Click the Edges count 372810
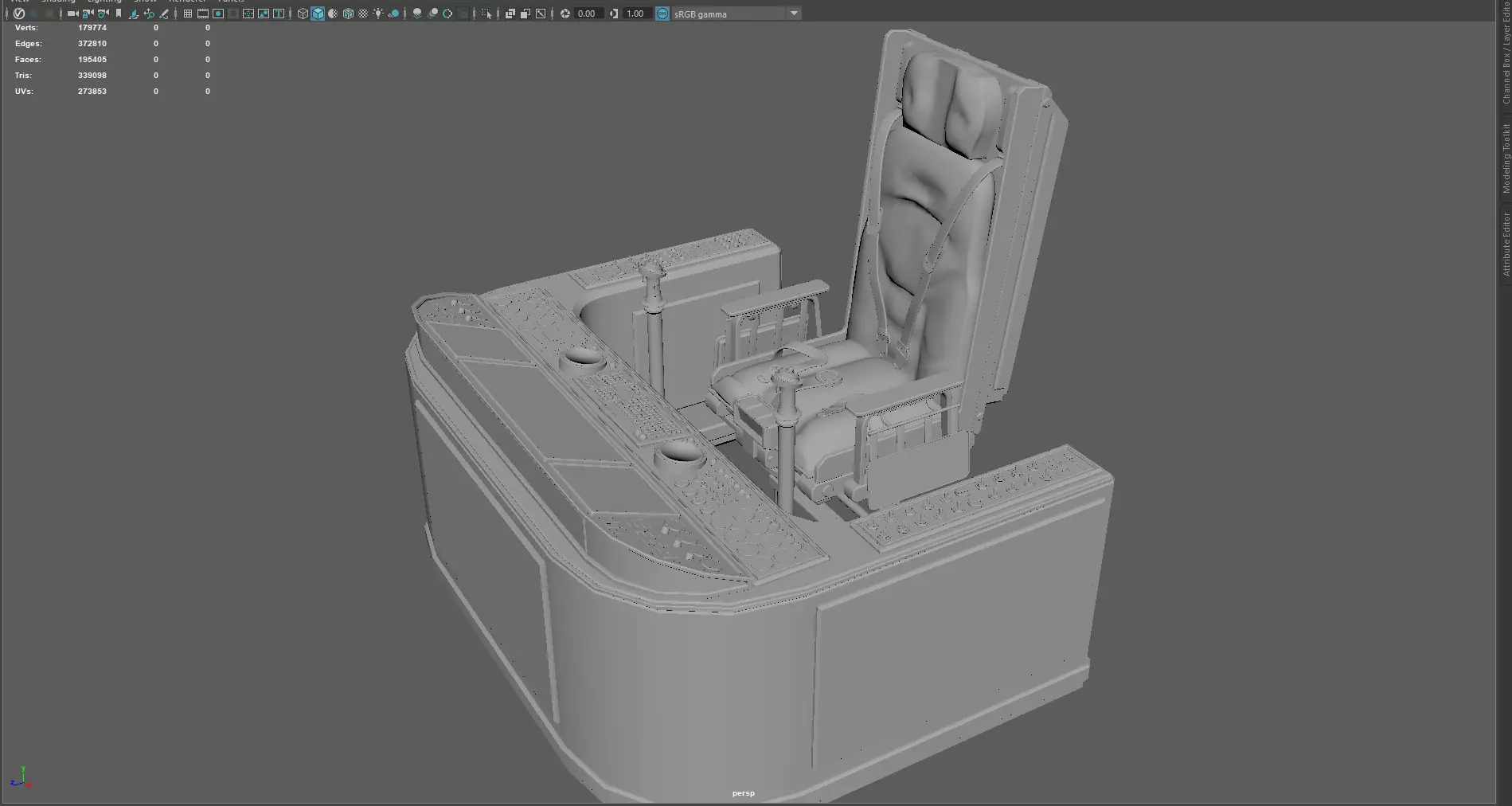This screenshot has height=806, width=1512. click(92, 44)
